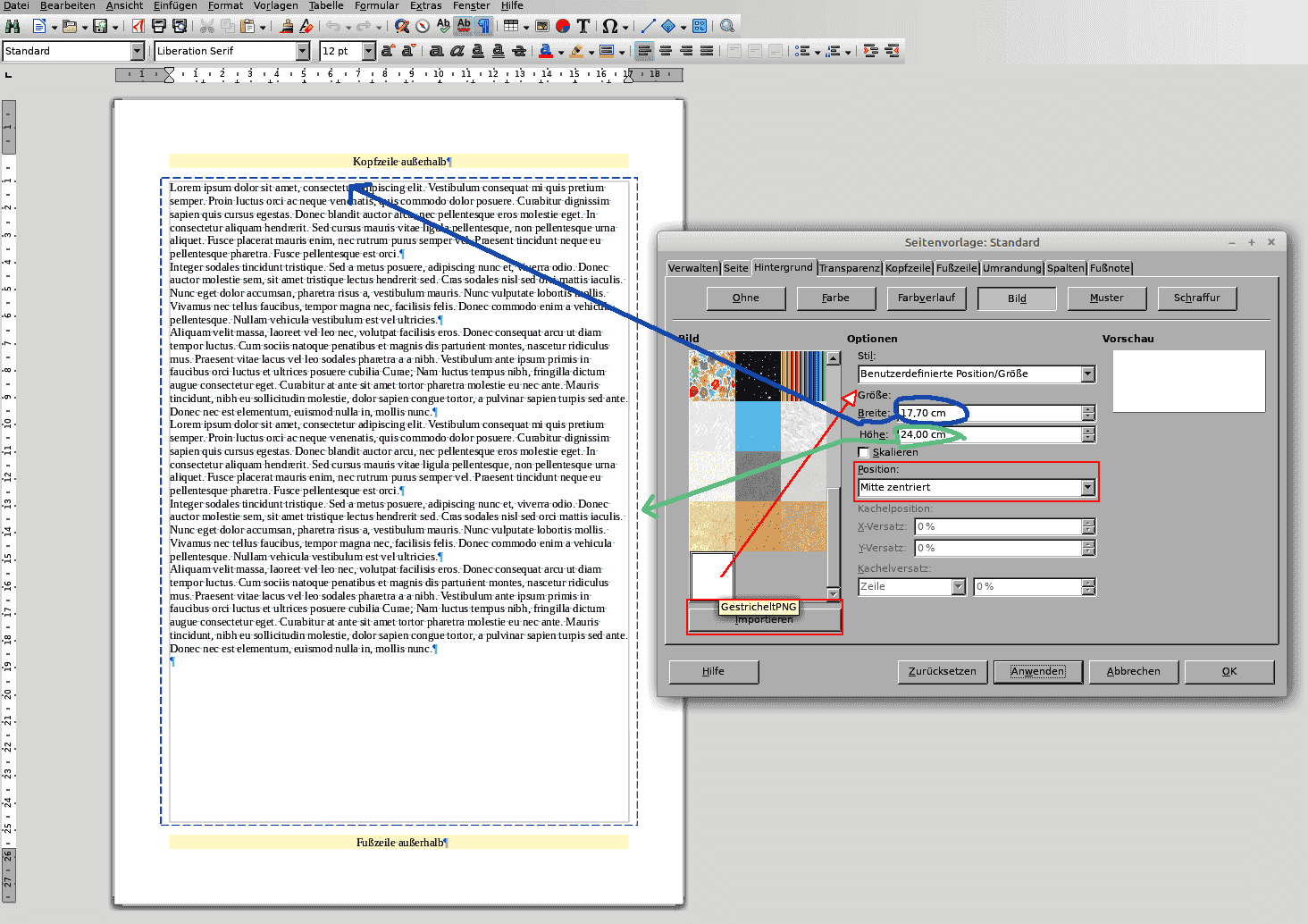This screenshot has width=1308, height=924.
Task: Center-align text using the toolbar icon
Action: [666, 51]
